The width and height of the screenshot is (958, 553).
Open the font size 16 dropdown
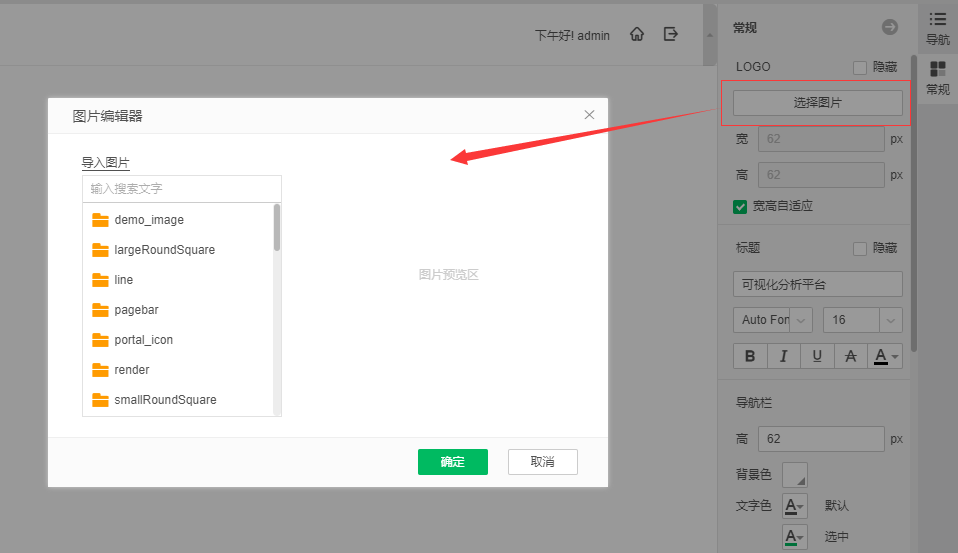(x=863, y=320)
